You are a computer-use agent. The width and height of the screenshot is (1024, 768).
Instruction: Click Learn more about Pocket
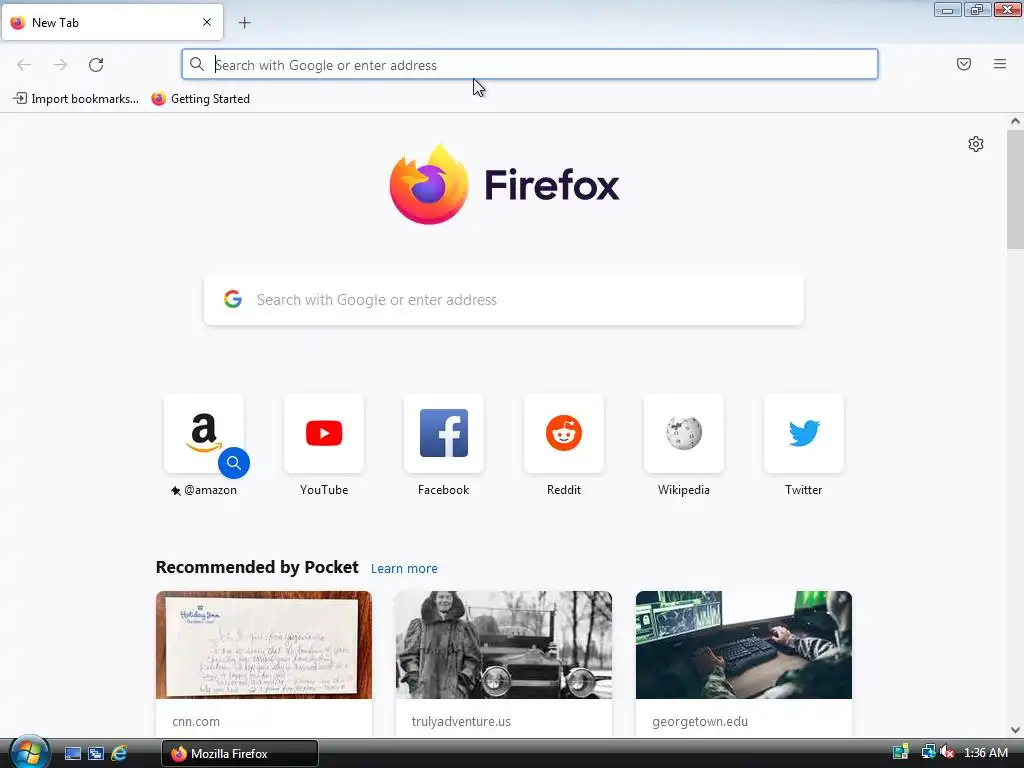click(404, 568)
